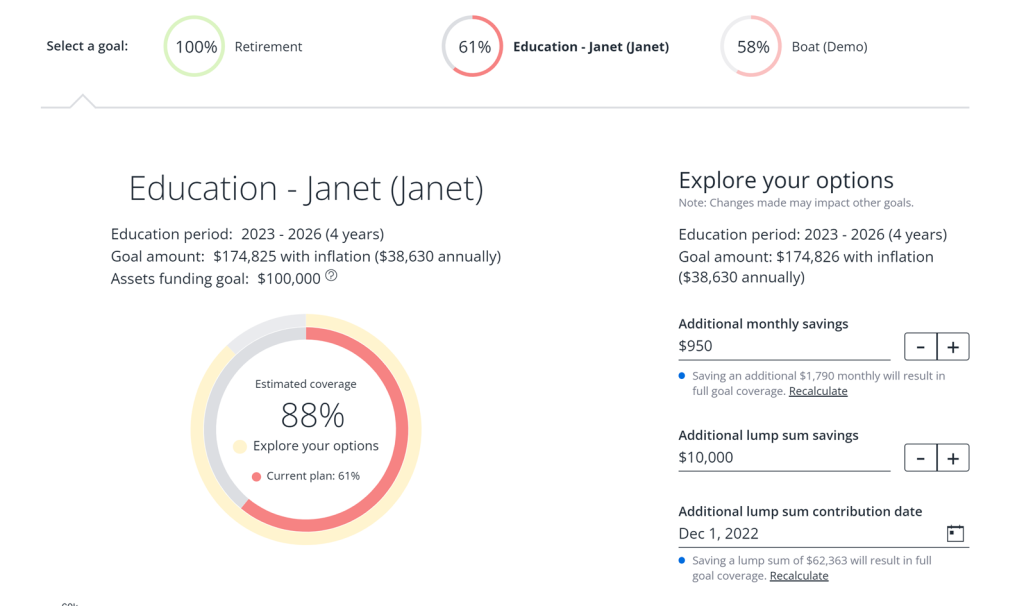
Task: Open the calendar icon for contribution date
Action: 955,533
